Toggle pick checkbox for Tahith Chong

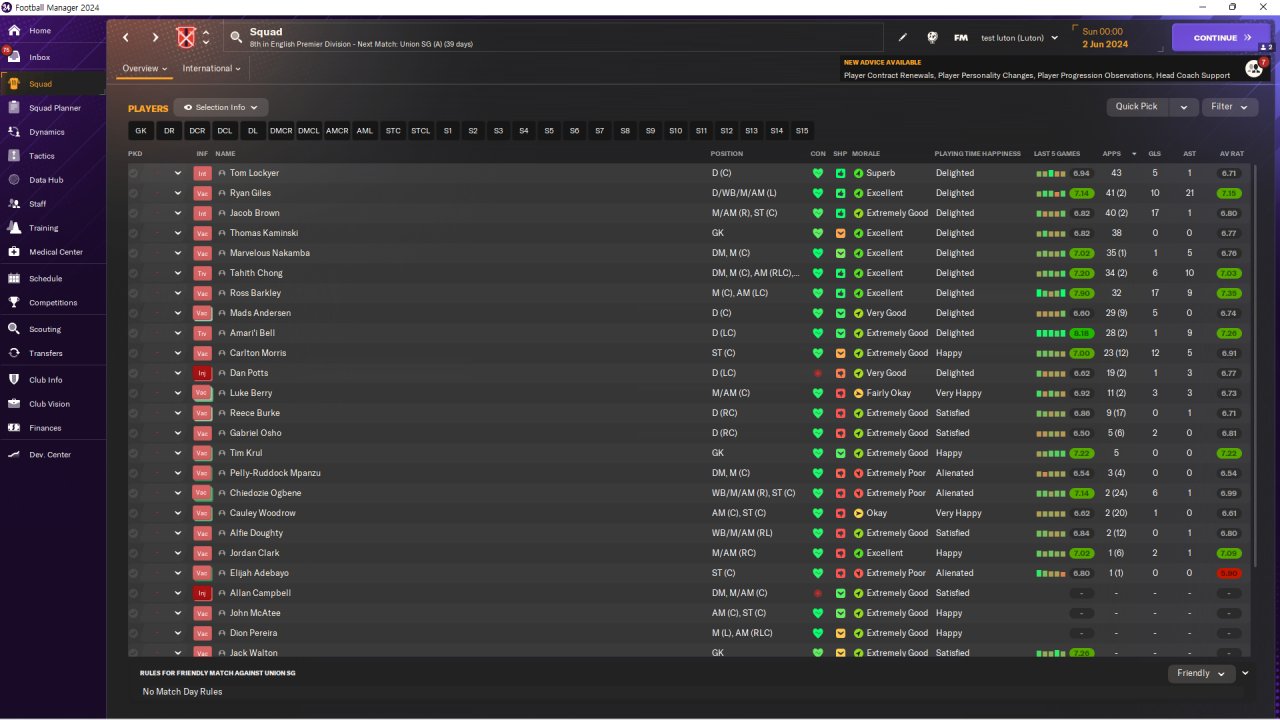pyautogui.click(x=134, y=273)
